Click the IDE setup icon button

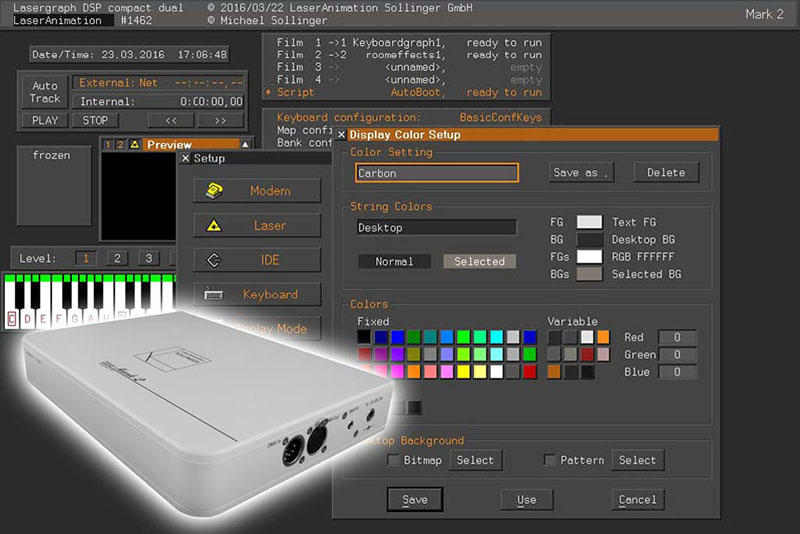[x=257, y=260]
